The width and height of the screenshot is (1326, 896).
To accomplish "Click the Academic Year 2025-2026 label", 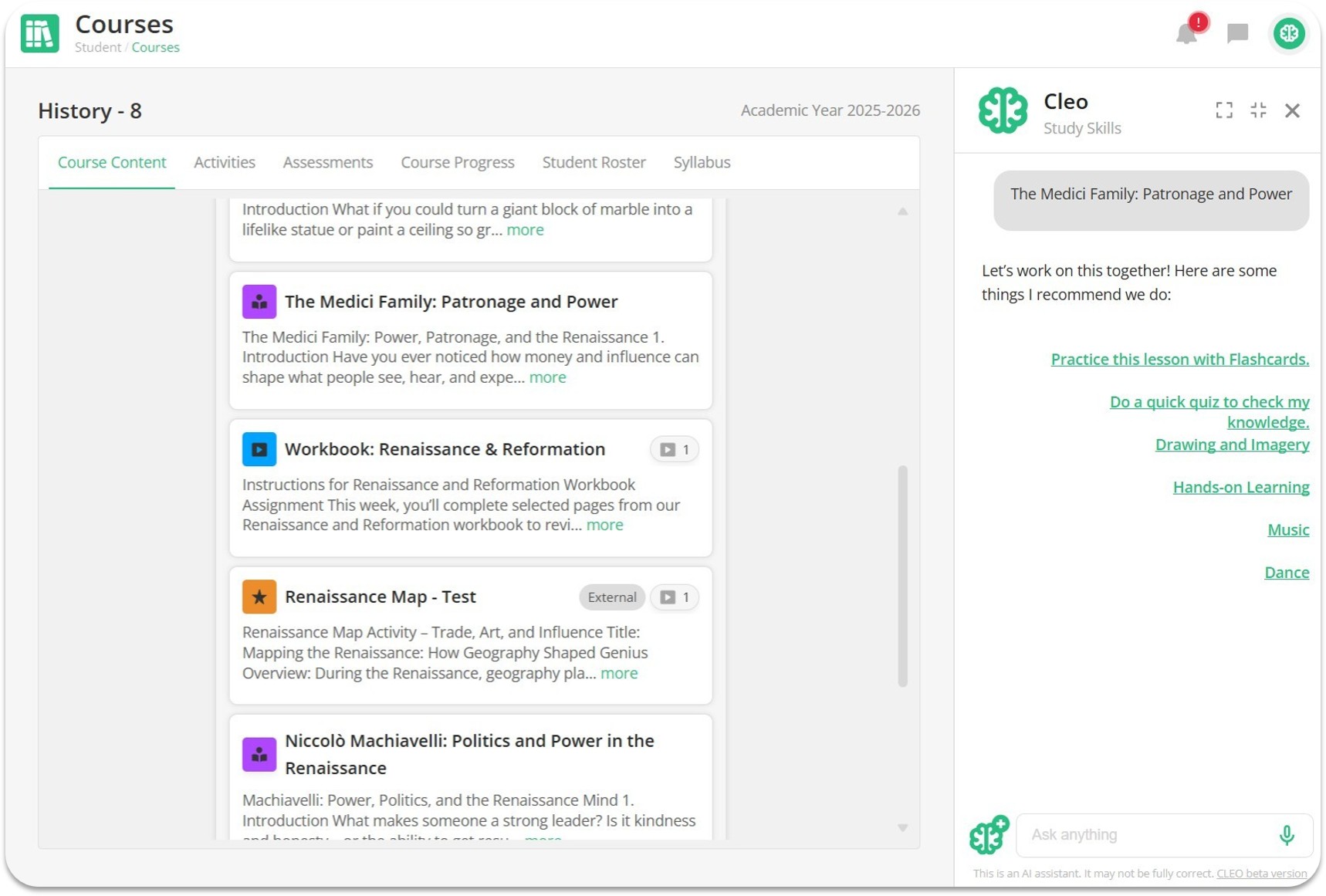I will tap(830, 110).
